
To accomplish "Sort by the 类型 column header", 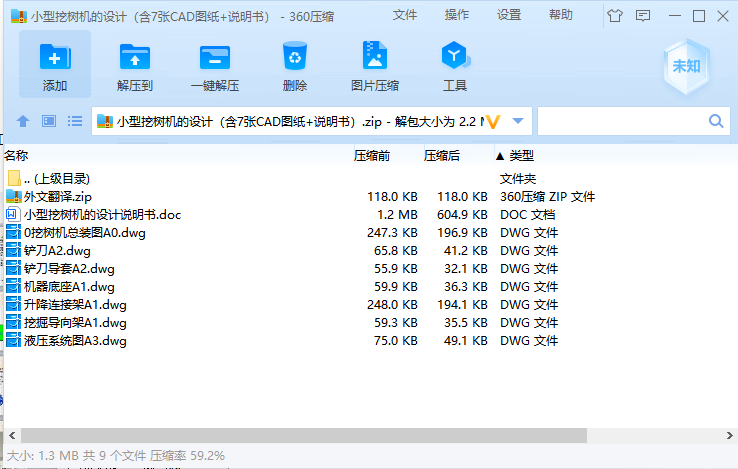I will (x=521, y=155).
